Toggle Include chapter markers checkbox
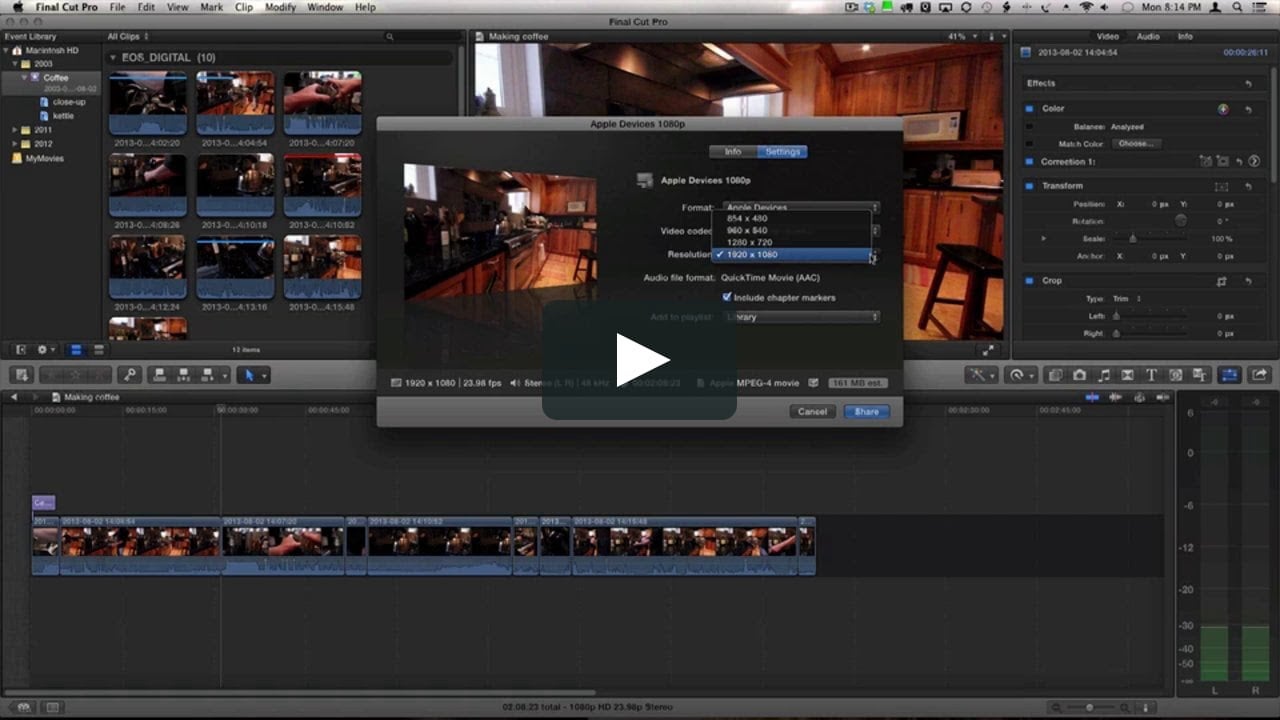This screenshot has width=1280, height=720. 727,297
